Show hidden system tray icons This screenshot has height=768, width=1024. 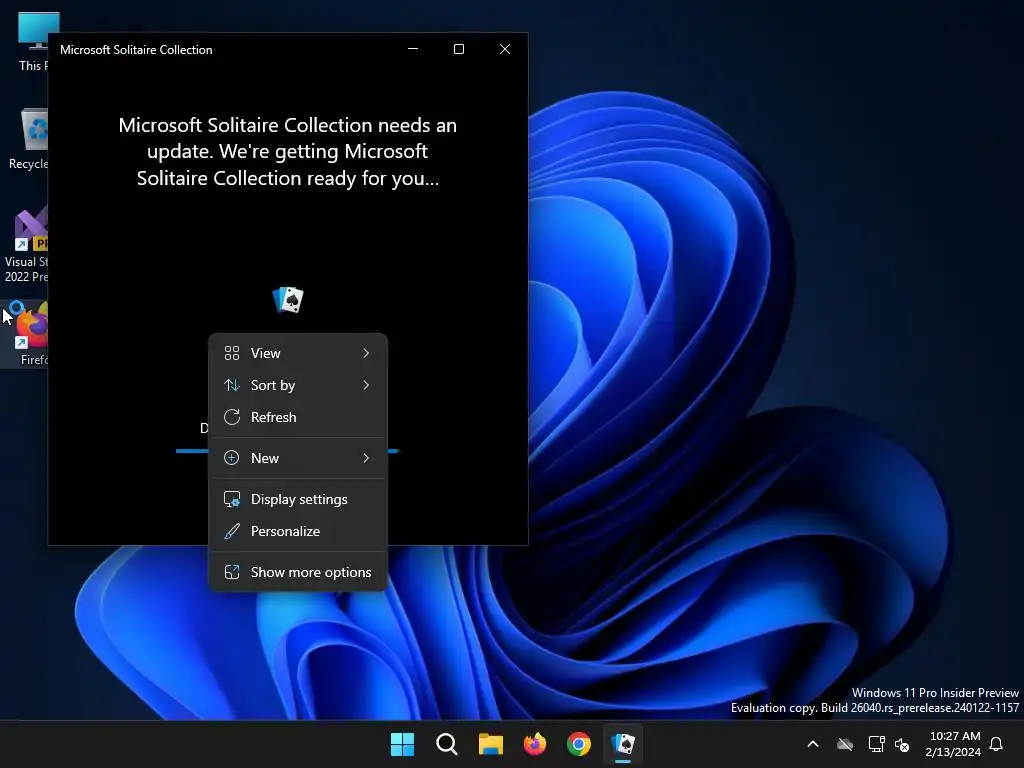(x=813, y=744)
